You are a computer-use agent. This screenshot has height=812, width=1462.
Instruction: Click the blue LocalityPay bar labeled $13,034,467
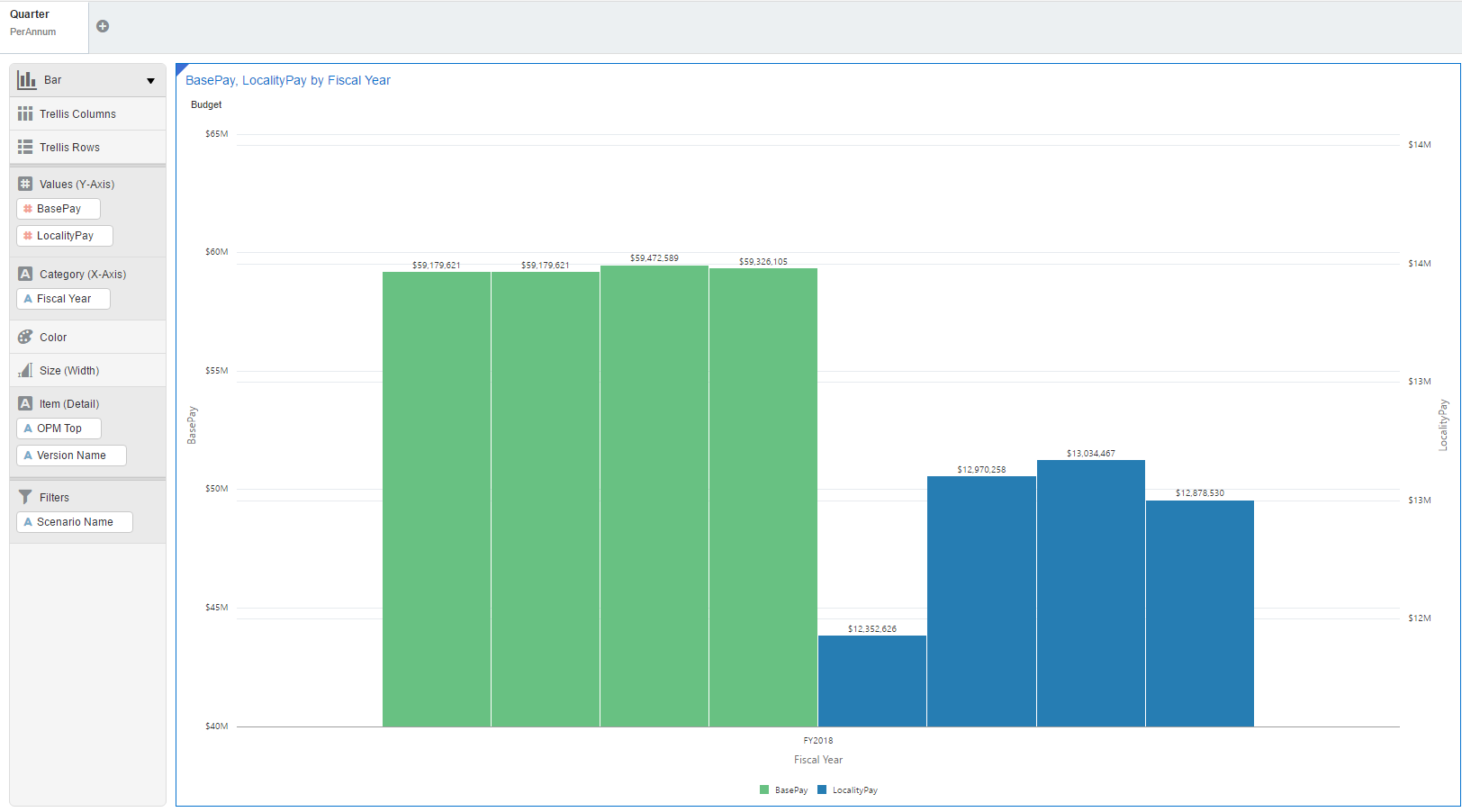point(1090,592)
